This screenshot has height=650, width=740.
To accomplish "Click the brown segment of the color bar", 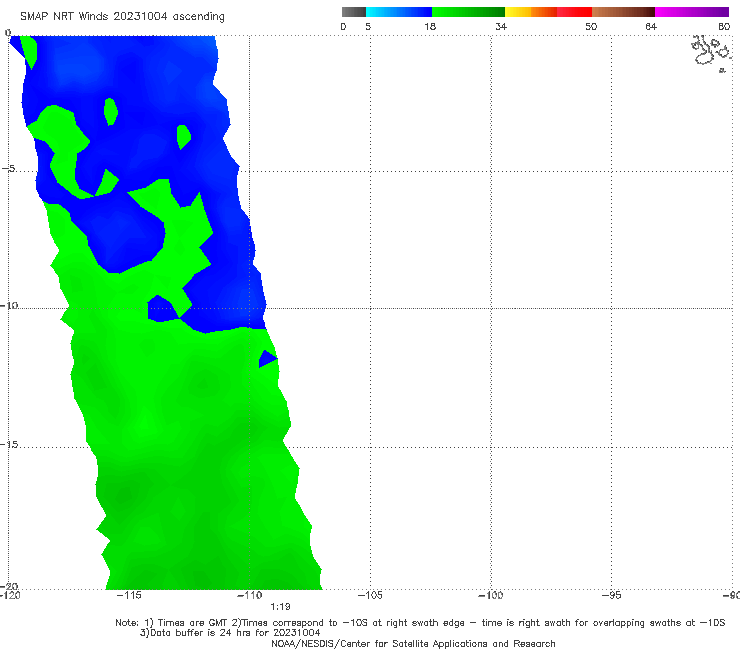I will coord(623,12).
